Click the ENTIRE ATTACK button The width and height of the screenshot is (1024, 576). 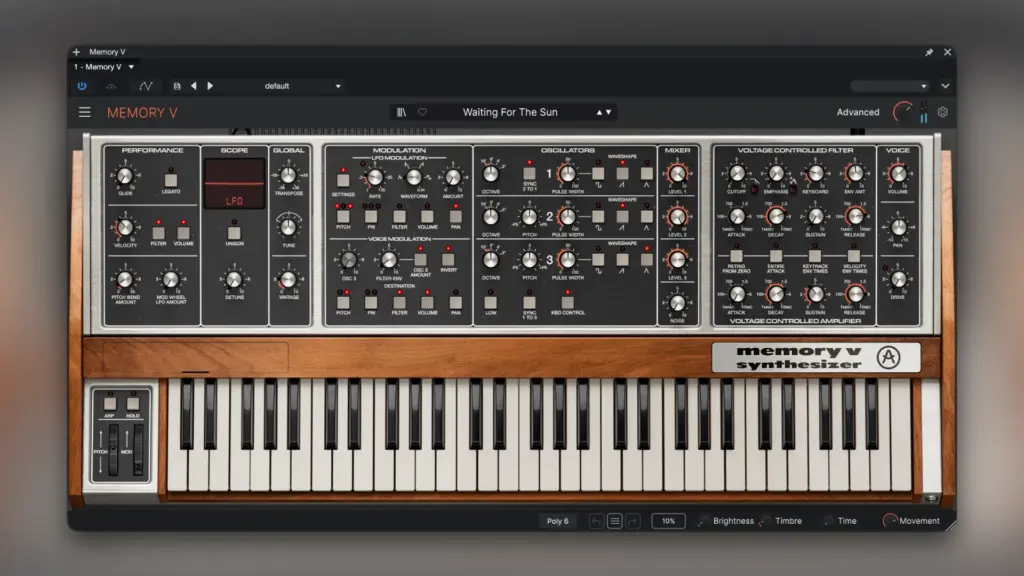(775, 256)
